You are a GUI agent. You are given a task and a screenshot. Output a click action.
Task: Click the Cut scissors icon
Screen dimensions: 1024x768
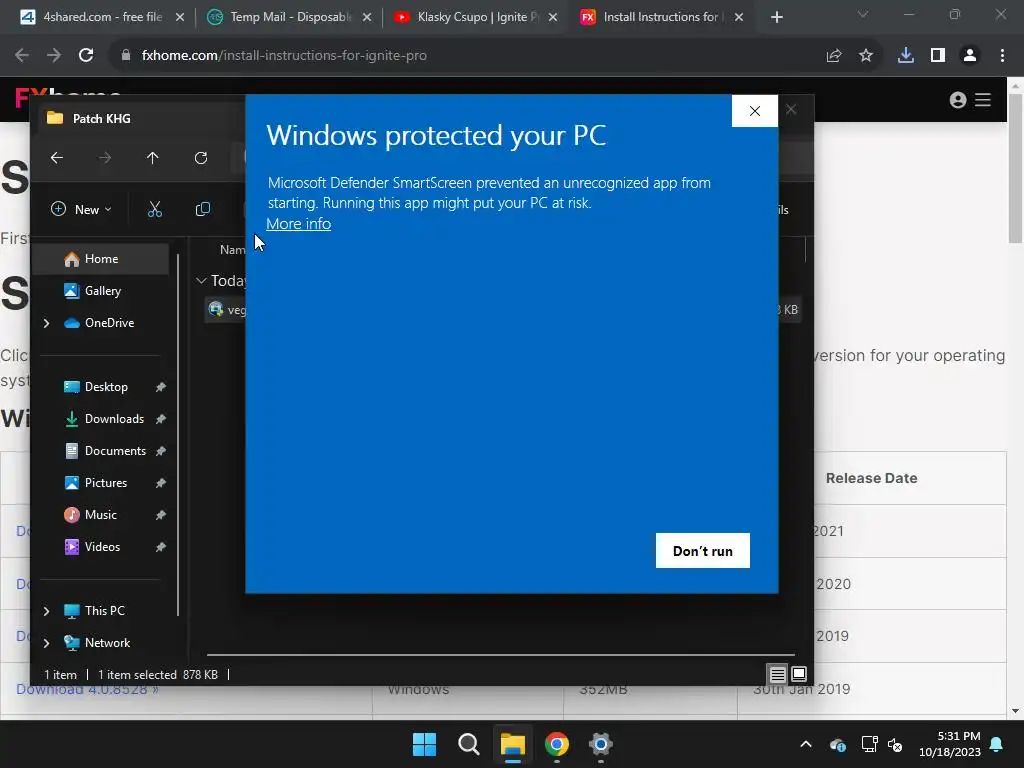(155, 209)
